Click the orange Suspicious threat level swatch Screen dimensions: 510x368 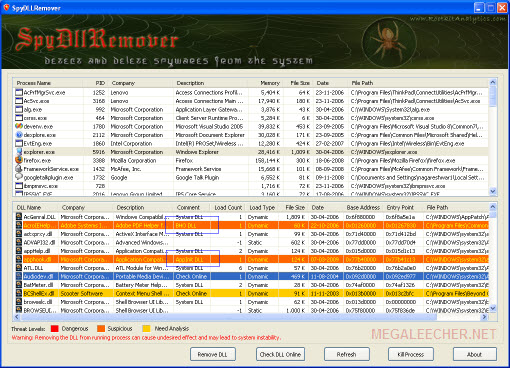pyautogui.click(x=101, y=329)
